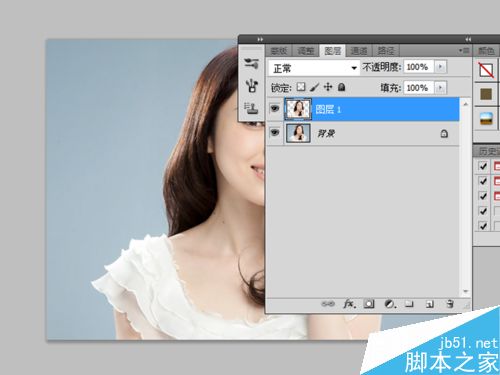Open the brush presets panel icon
Viewport: 500px width, 375px height.
252,86
